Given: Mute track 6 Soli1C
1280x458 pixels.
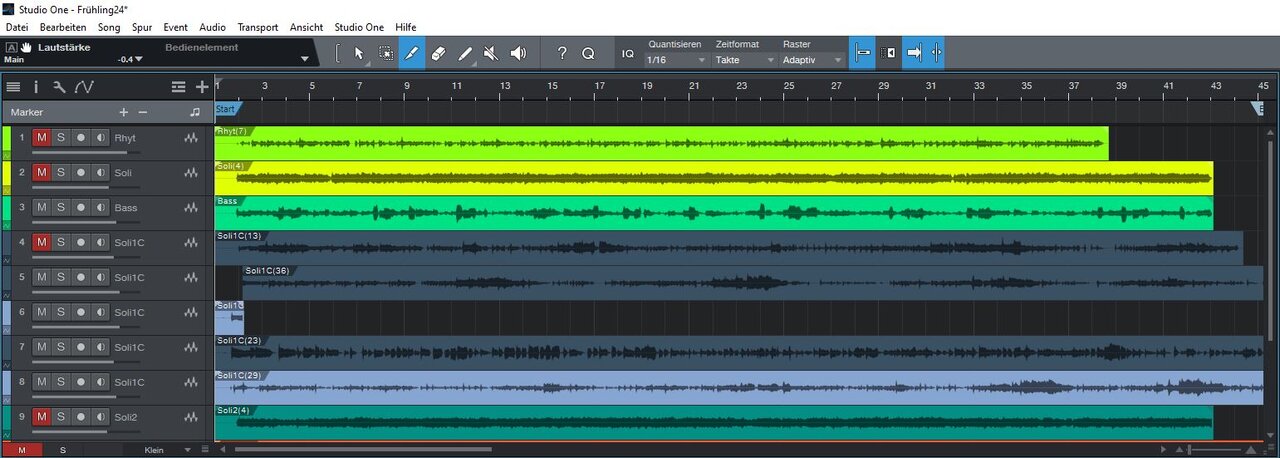Looking at the screenshot, I should click(x=42, y=312).
